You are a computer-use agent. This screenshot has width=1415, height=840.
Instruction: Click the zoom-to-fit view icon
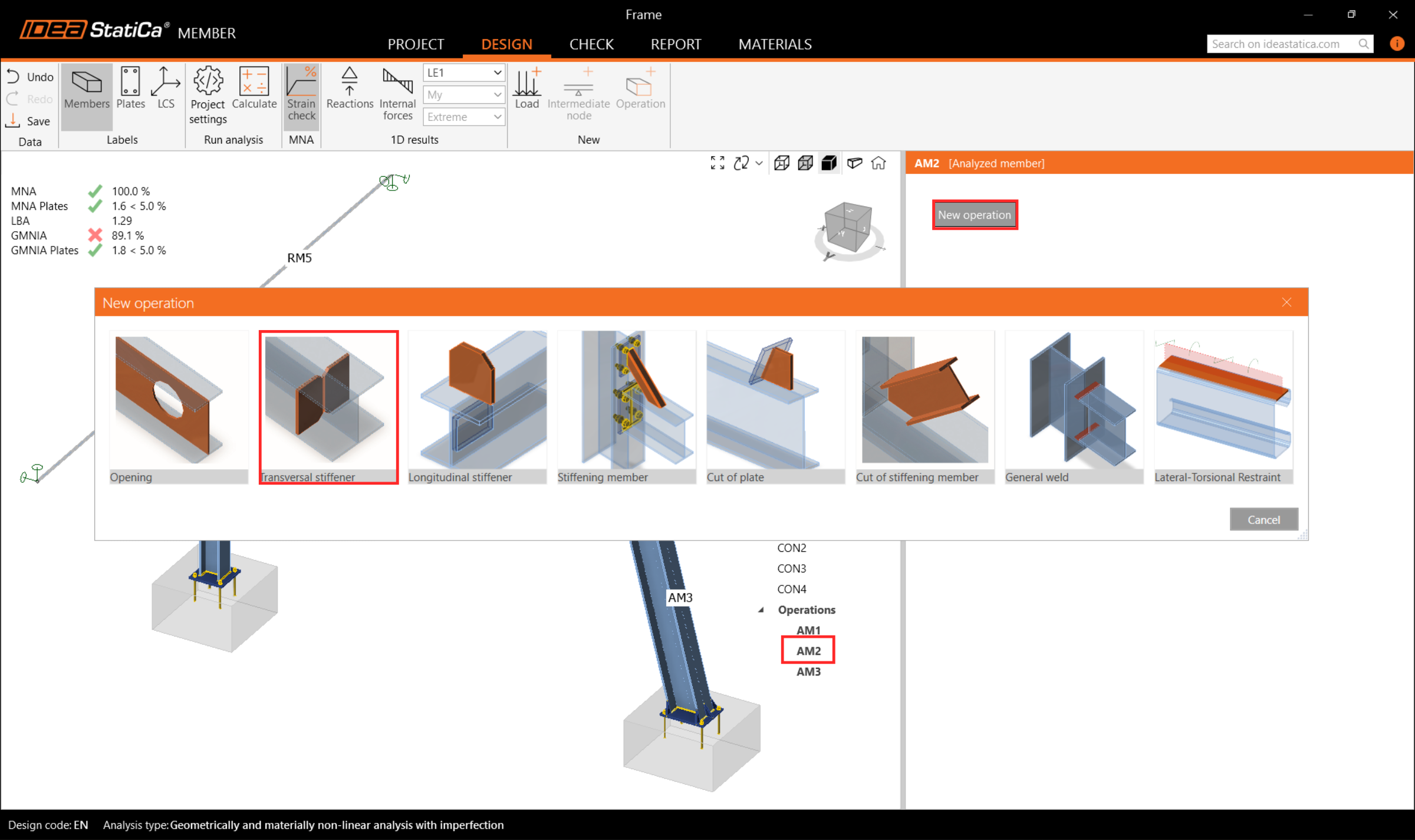(x=717, y=163)
